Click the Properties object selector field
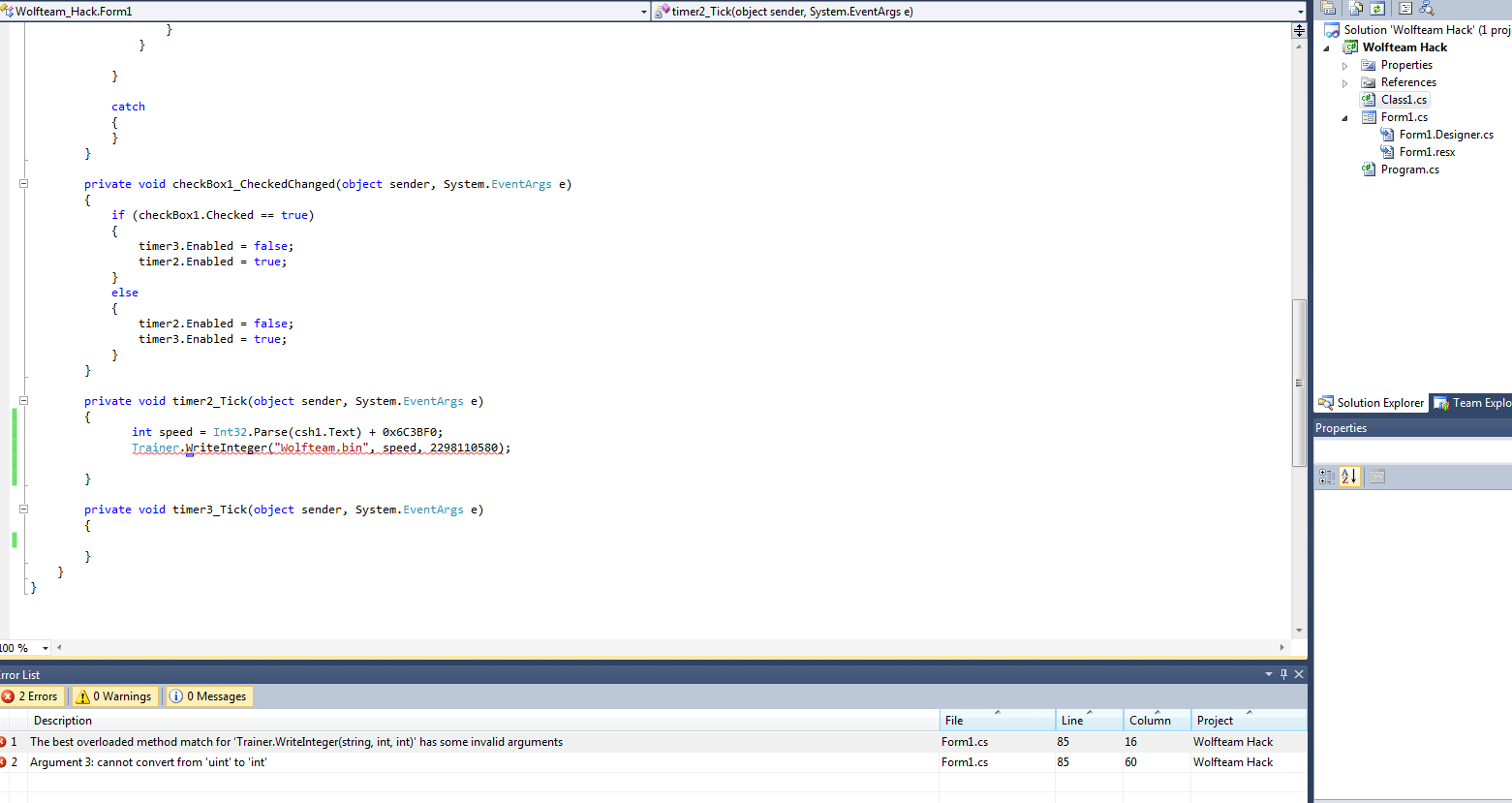This screenshot has width=1512, height=803. tap(1412, 450)
